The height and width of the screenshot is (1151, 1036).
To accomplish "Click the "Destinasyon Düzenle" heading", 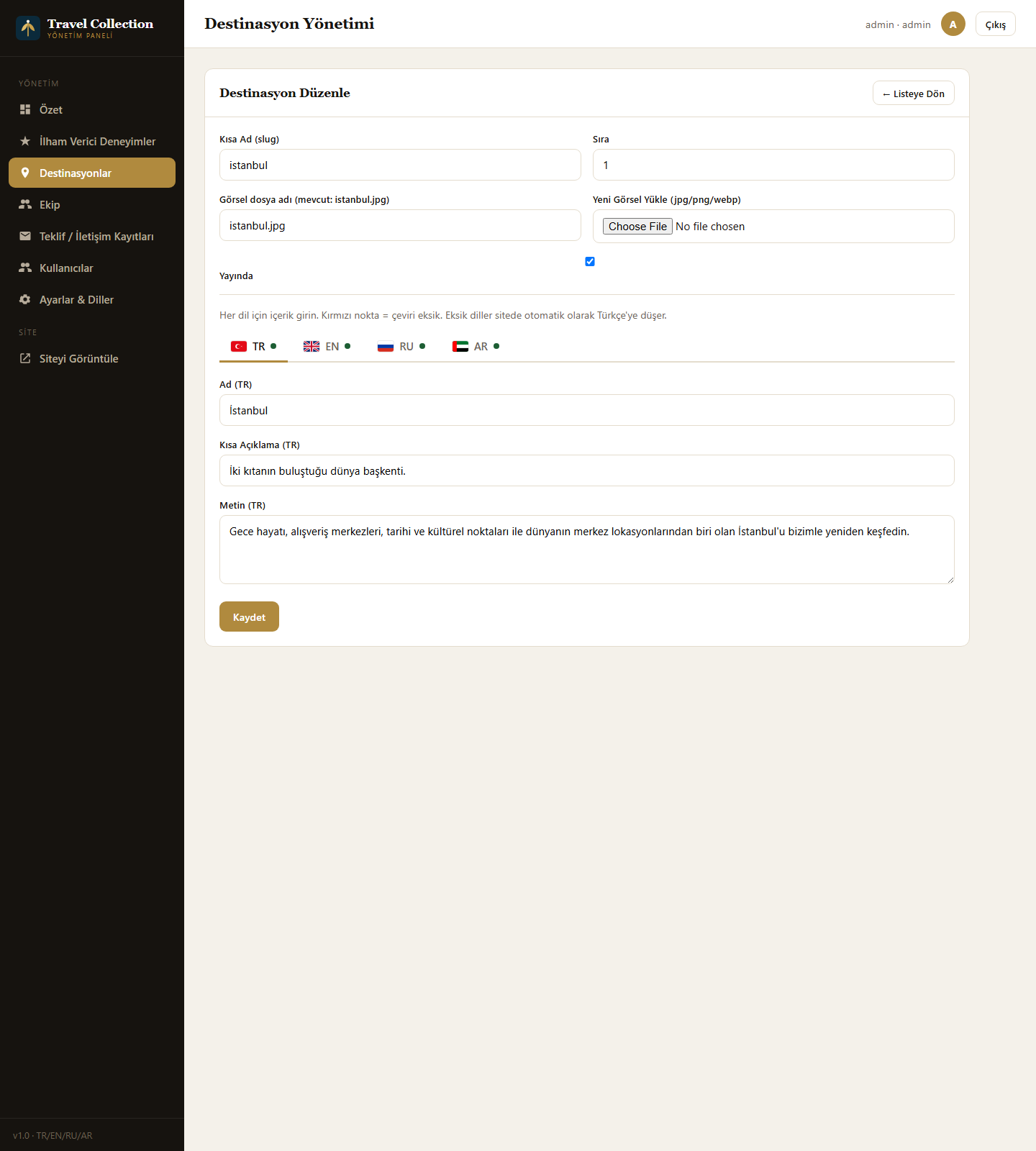I will click(285, 93).
